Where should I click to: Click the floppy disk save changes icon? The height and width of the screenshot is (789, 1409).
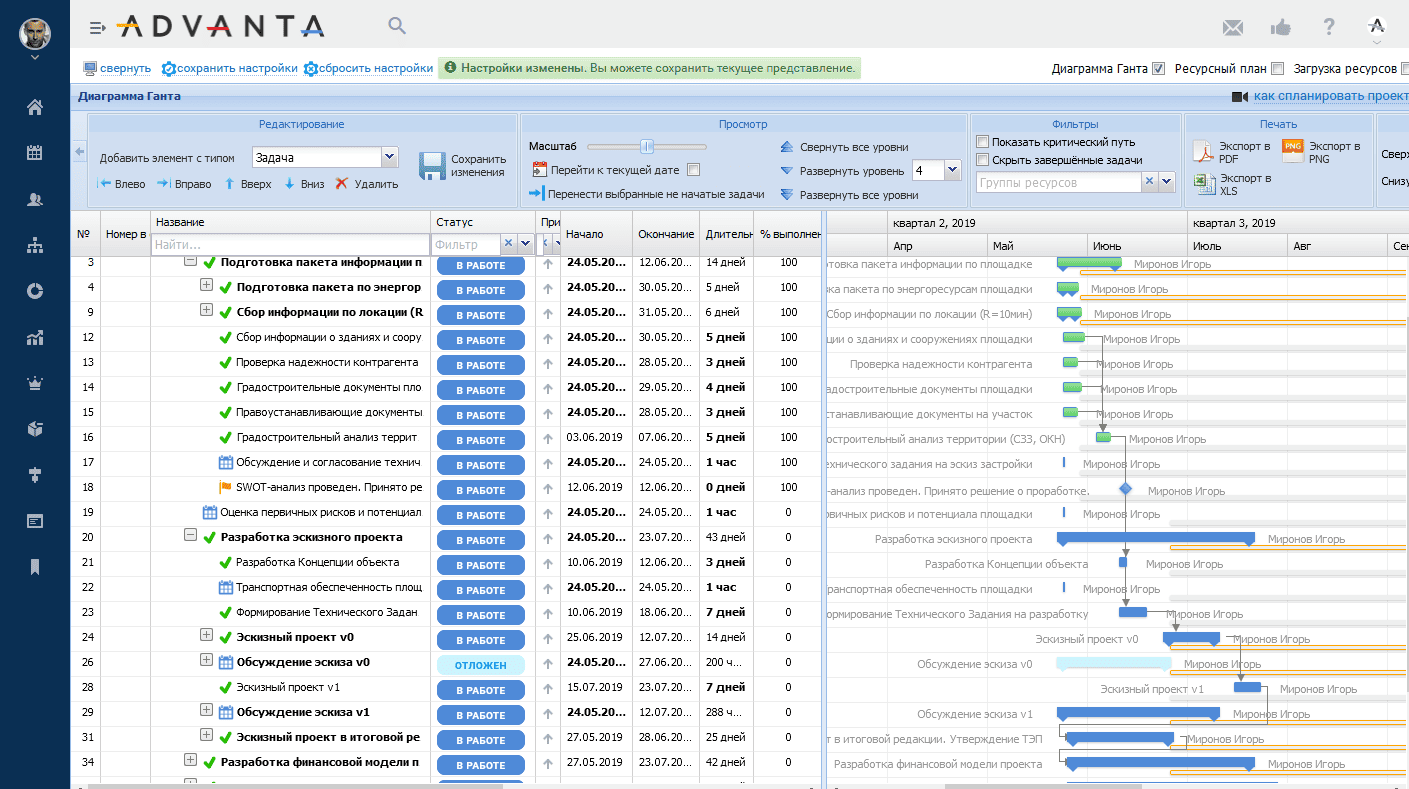(x=431, y=166)
